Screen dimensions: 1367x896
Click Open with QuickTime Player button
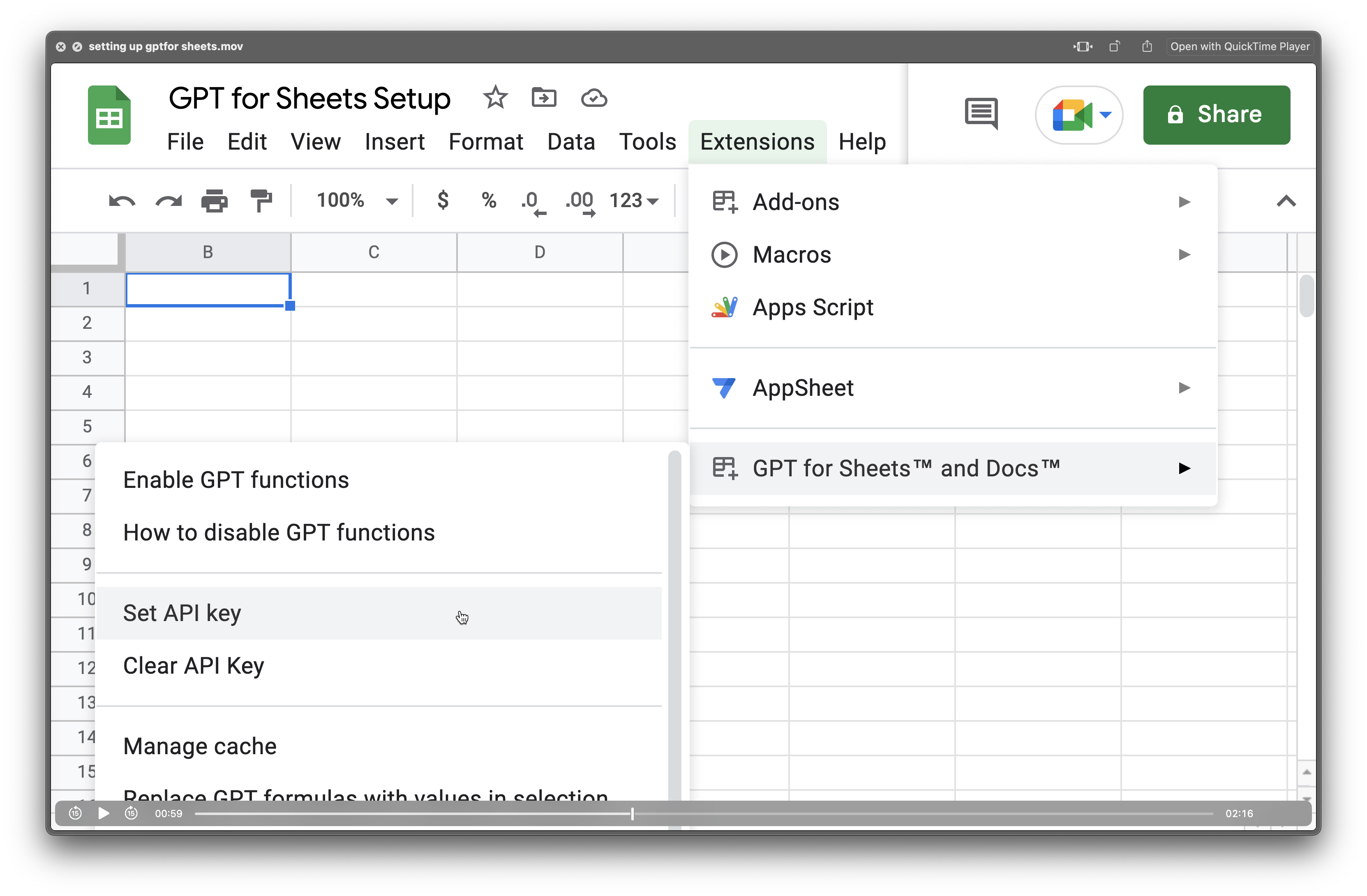tap(1240, 46)
